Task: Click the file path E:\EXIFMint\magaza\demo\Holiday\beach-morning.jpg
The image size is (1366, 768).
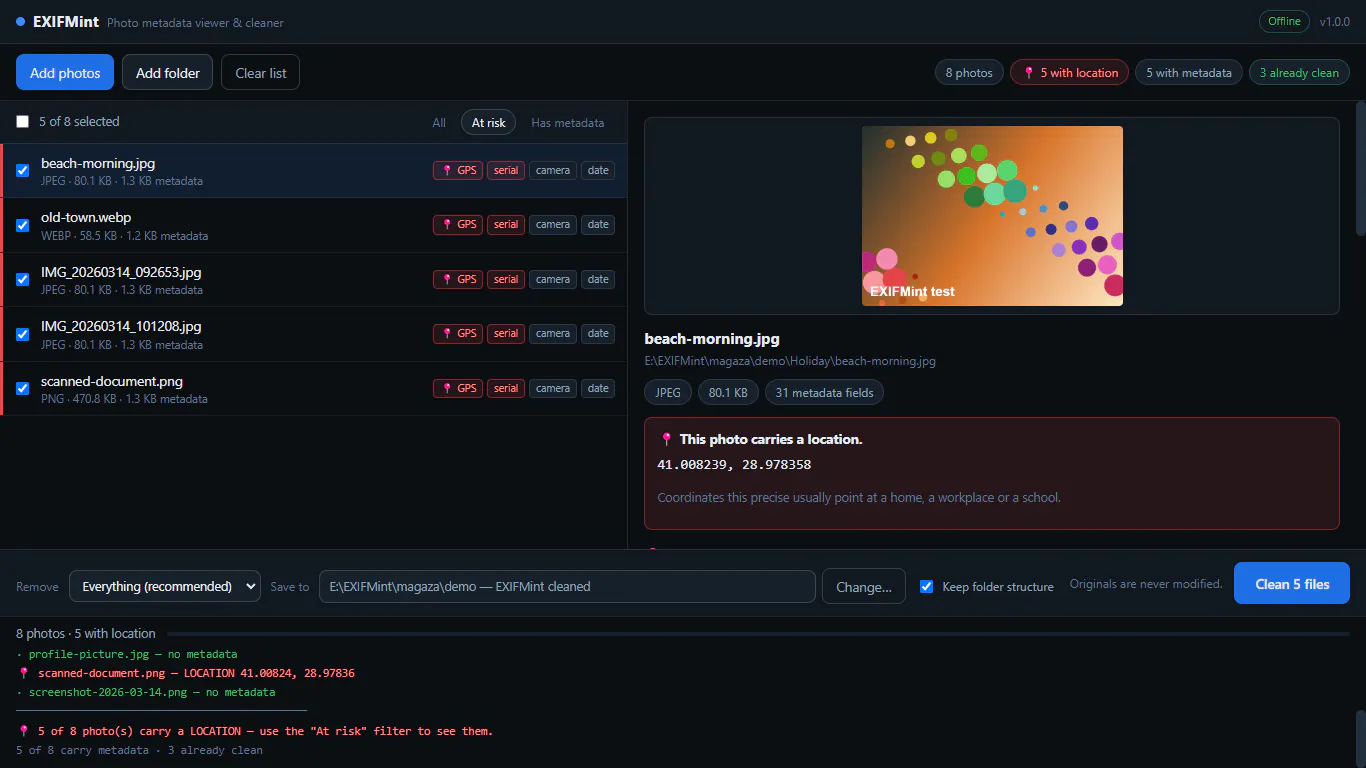Action: pyautogui.click(x=790, y=361)
